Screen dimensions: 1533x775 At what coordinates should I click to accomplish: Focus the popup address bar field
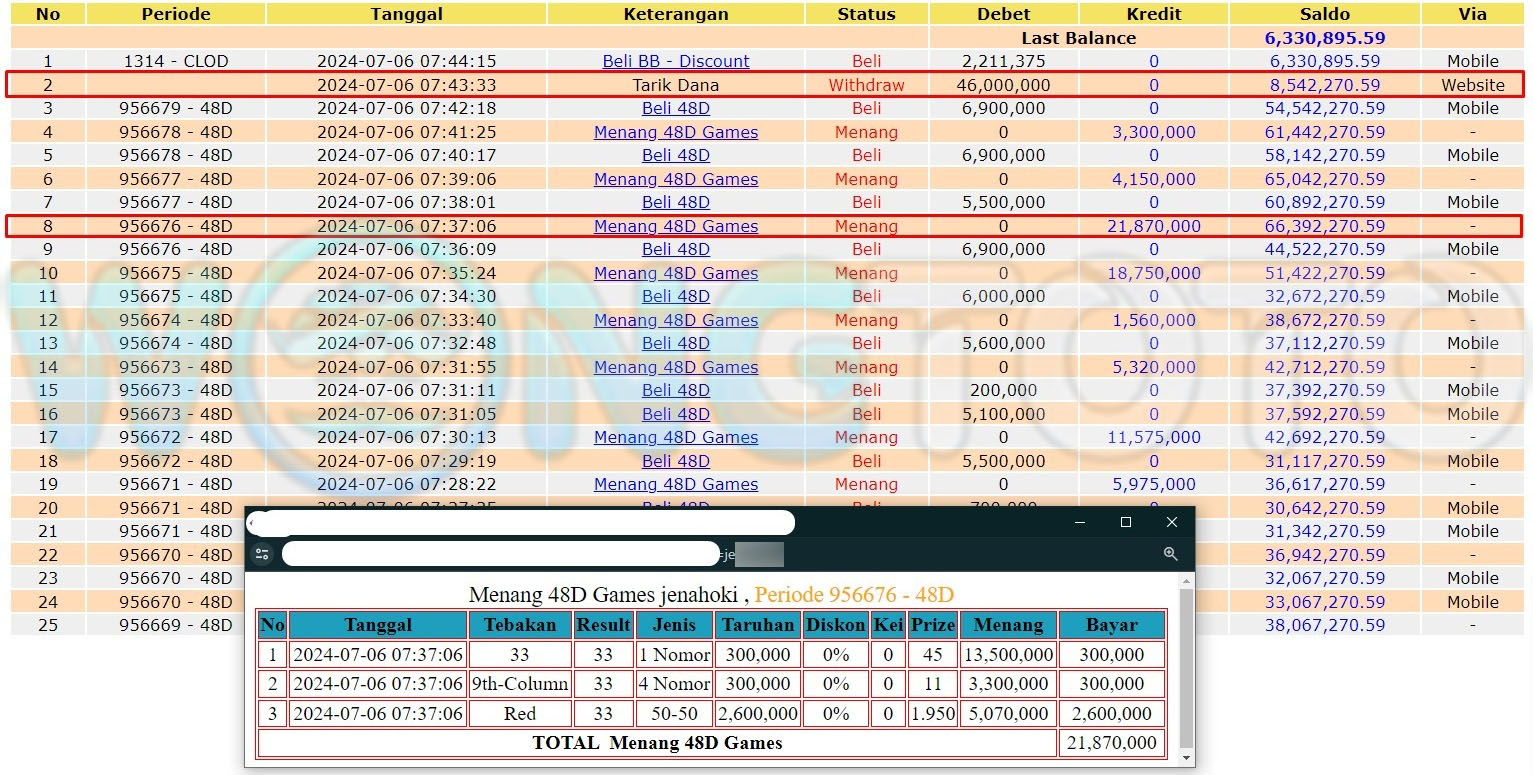(500, 554)
